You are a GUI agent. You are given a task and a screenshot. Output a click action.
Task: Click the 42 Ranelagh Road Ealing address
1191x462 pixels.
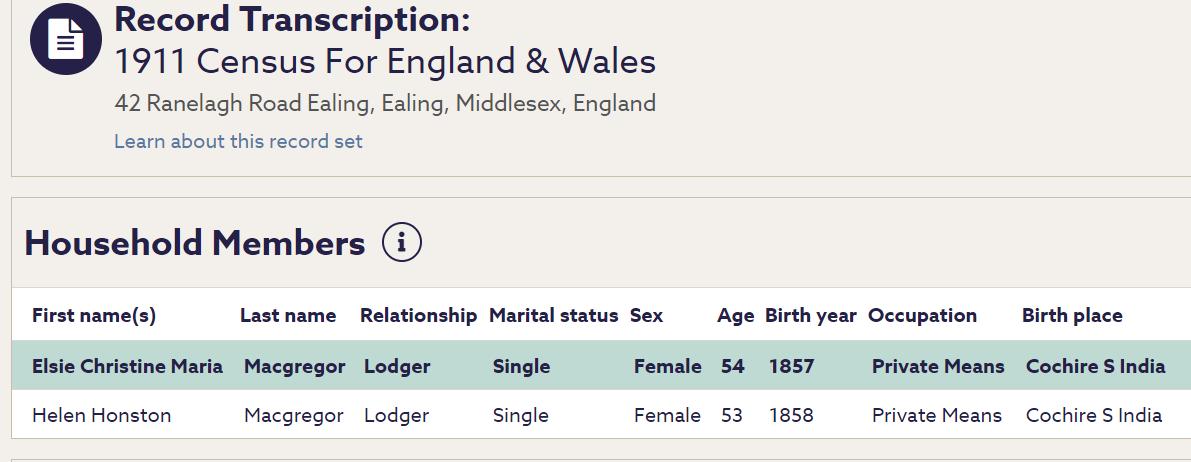tap(385, 103)
